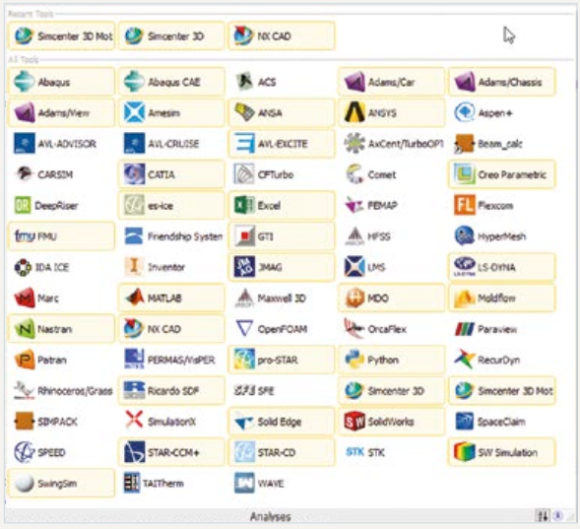Pick the es-ice tool
Screen dimensions: 580x529
pos(172,205)
